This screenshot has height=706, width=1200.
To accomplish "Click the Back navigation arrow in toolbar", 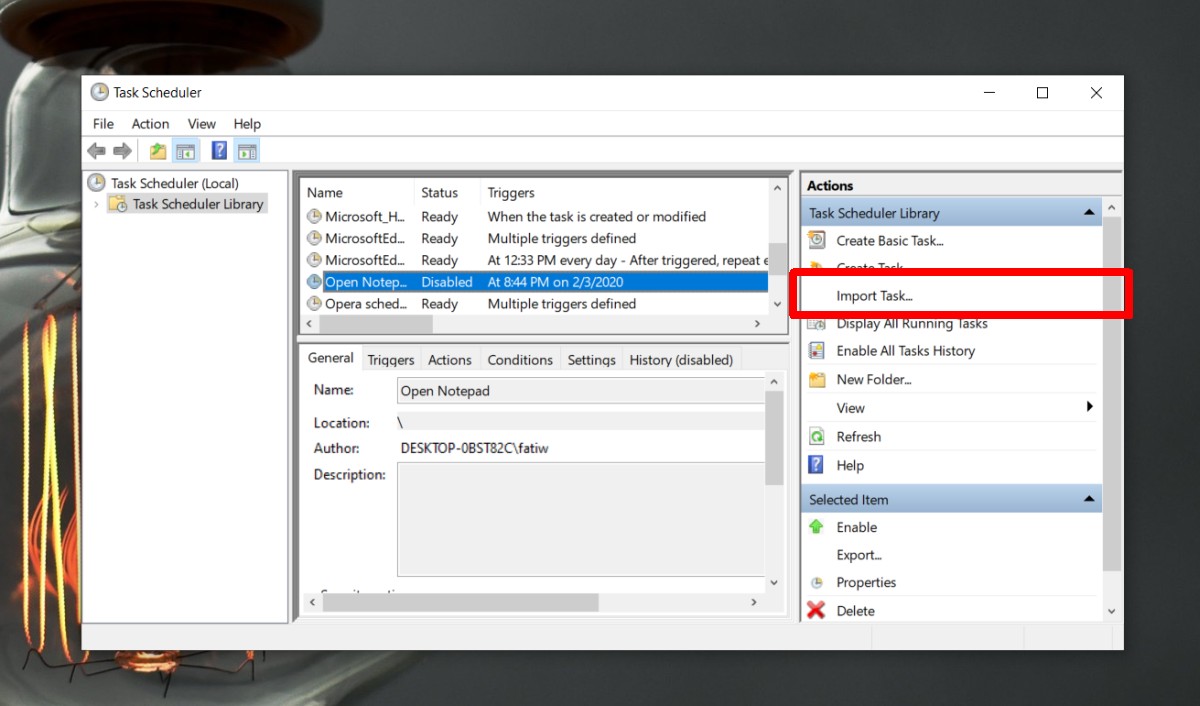I will pos(96,150).
